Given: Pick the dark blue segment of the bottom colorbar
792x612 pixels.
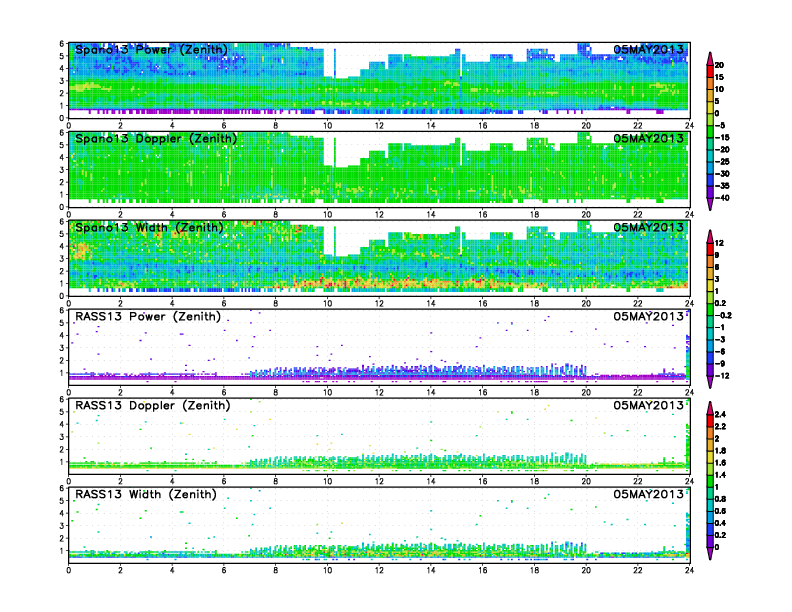Looking at the screenshot, I should tap(710, 529).
